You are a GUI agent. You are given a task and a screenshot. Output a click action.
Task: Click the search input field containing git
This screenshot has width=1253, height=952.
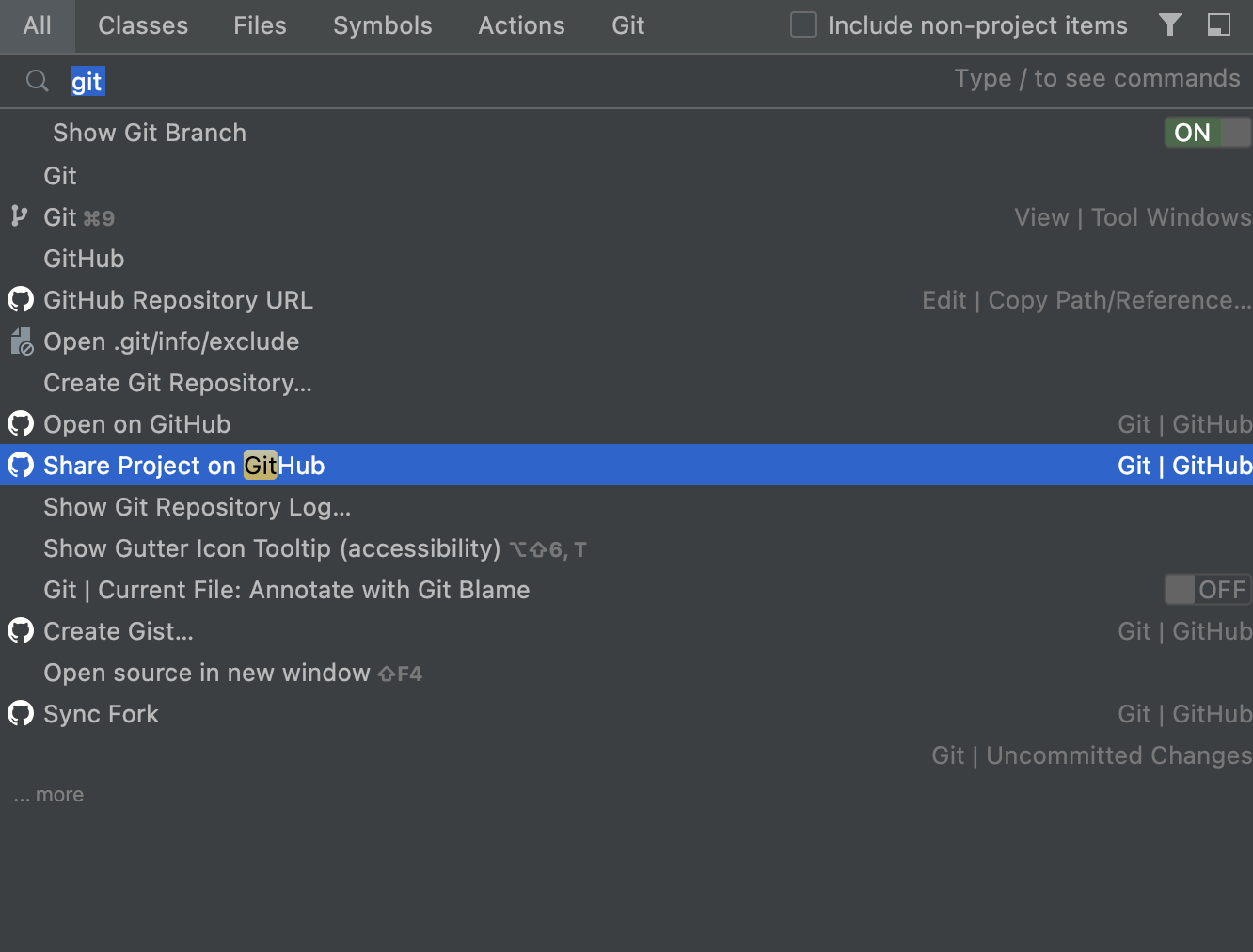coord(508,81)
